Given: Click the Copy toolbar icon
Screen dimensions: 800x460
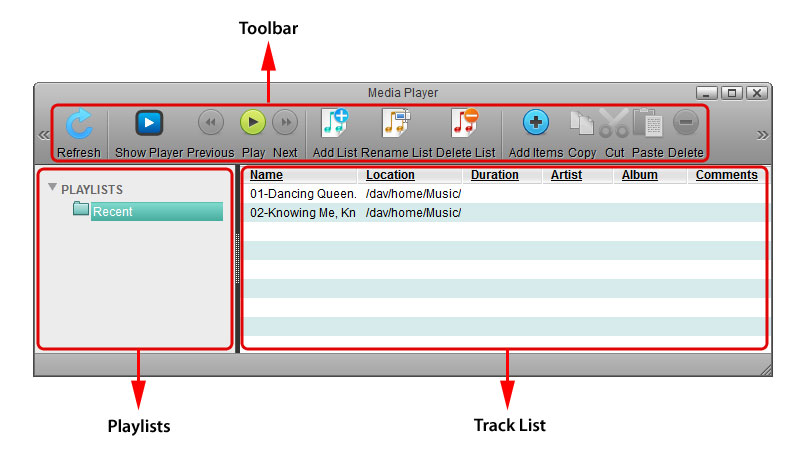Looking at the screenshot, I should [582, 123].
